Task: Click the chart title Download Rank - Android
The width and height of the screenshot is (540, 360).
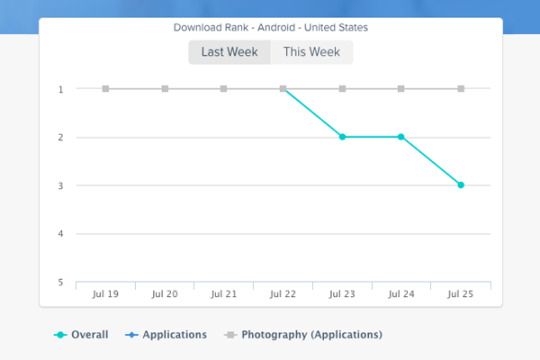Action: click(x=271, y=27)
